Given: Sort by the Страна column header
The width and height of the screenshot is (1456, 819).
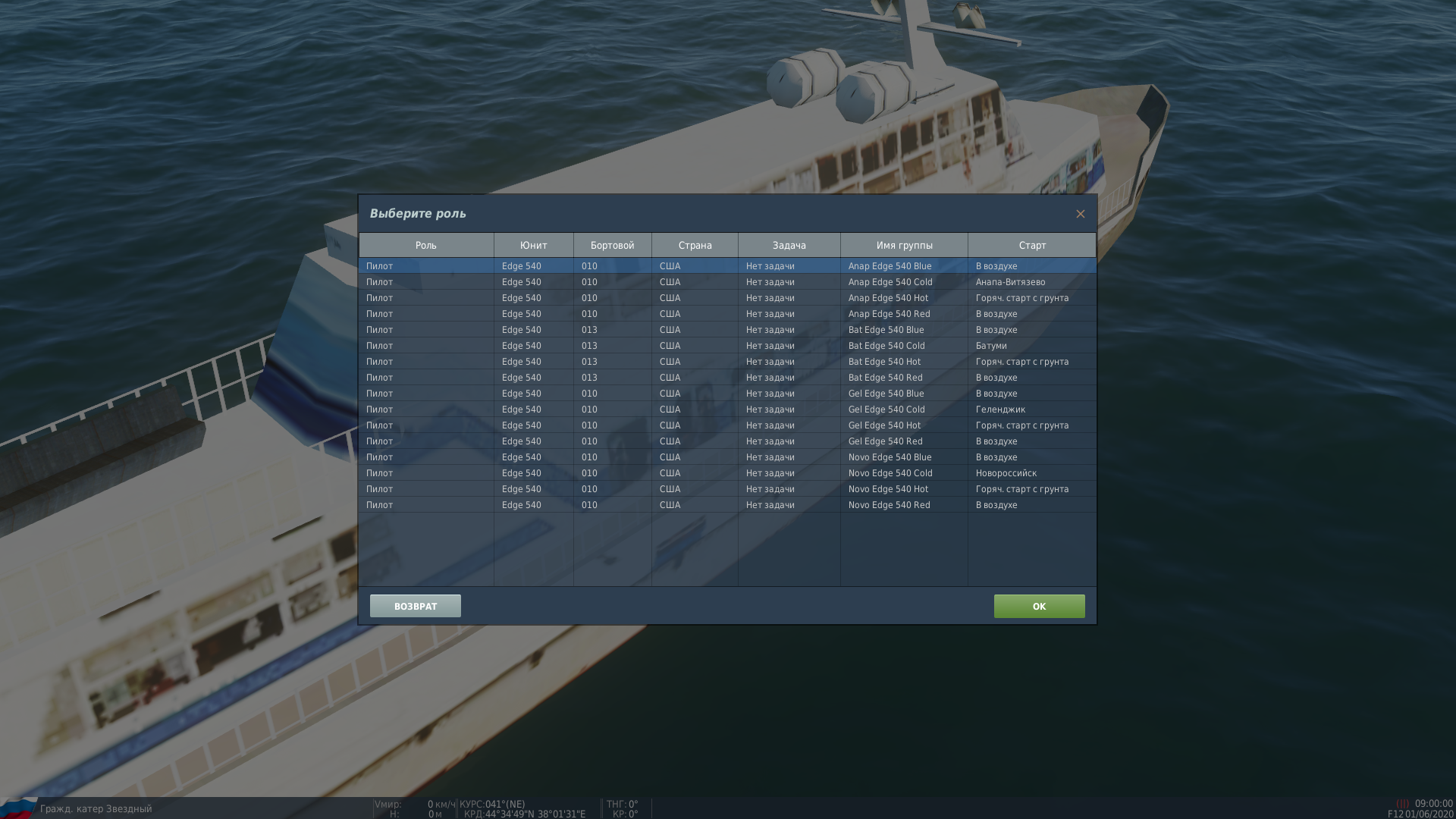Looking at the screenshot, I should [x=695, y=245].
